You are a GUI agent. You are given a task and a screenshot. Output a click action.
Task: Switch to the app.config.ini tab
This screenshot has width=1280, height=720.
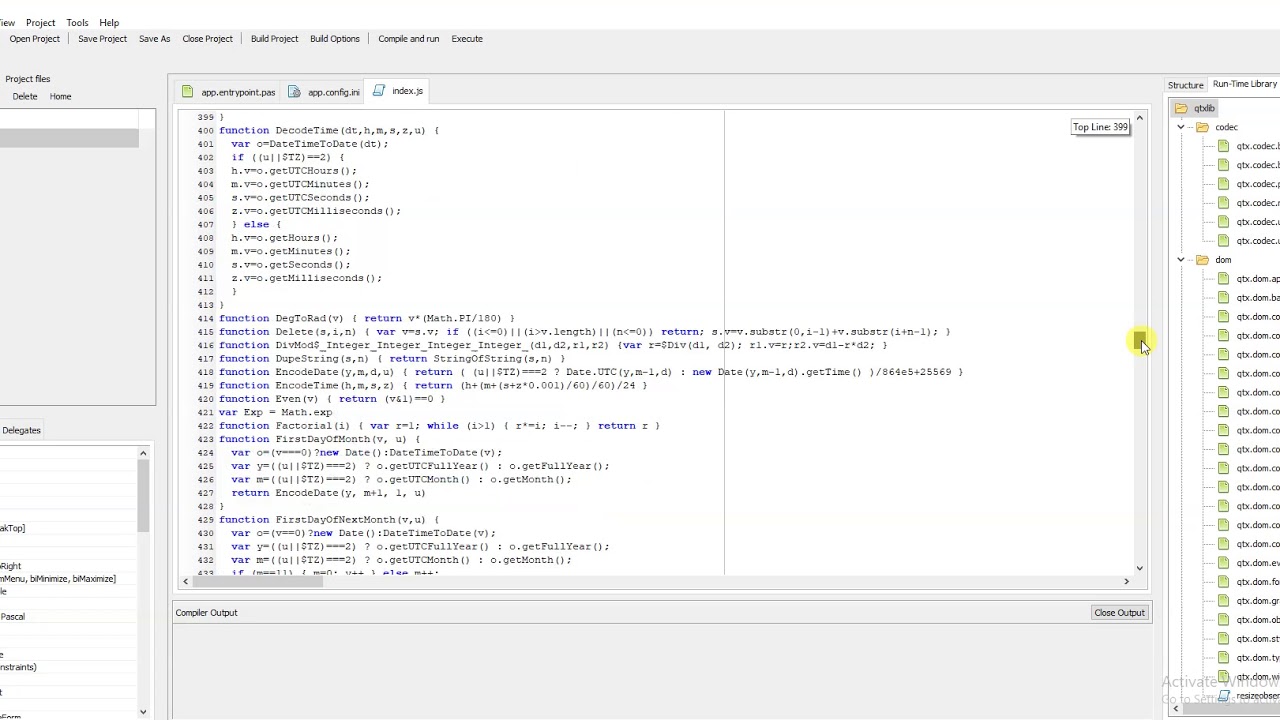pos(324,92)
